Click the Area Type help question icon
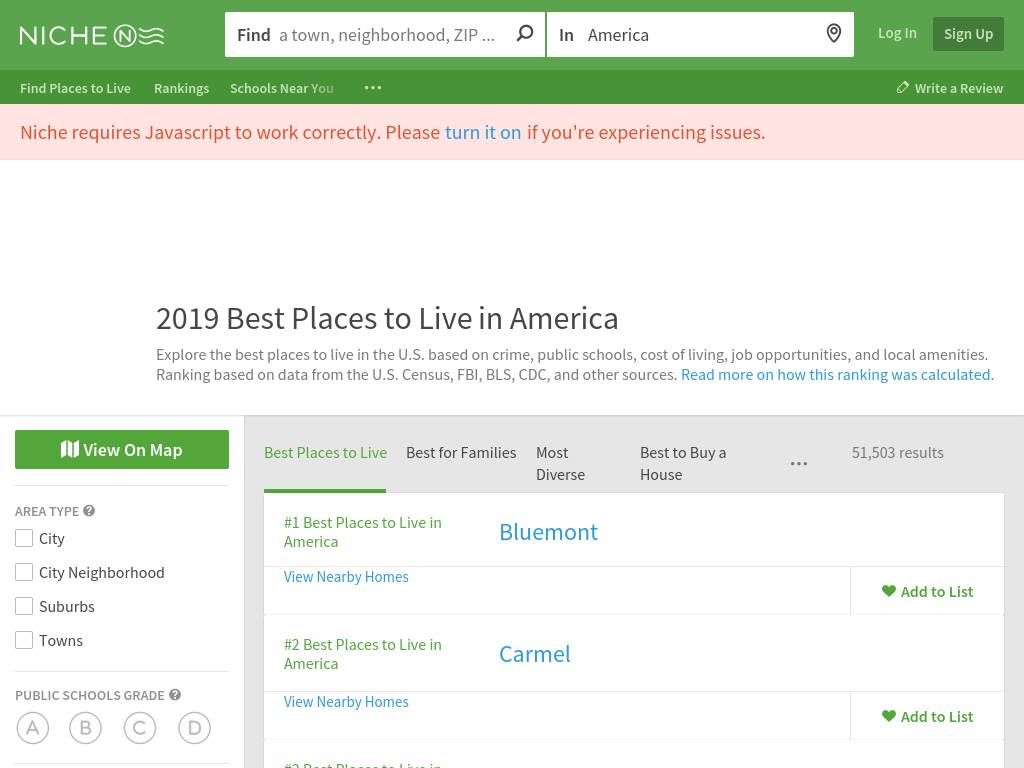1024x768 pixels. coord(89,511)
